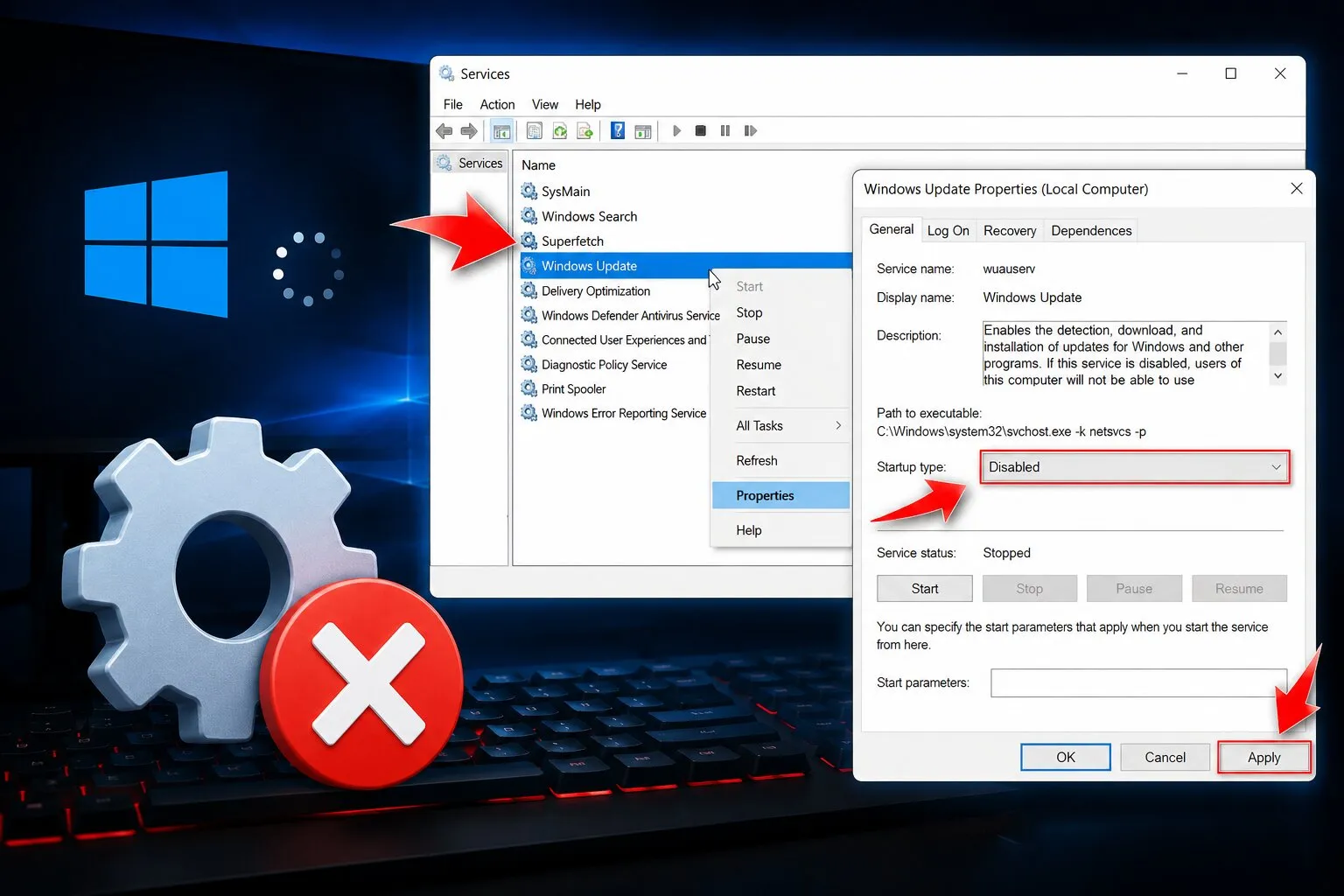The width and height of the screenshot is (1344, 896).
Task: Open the File menu
Action: 453,104
